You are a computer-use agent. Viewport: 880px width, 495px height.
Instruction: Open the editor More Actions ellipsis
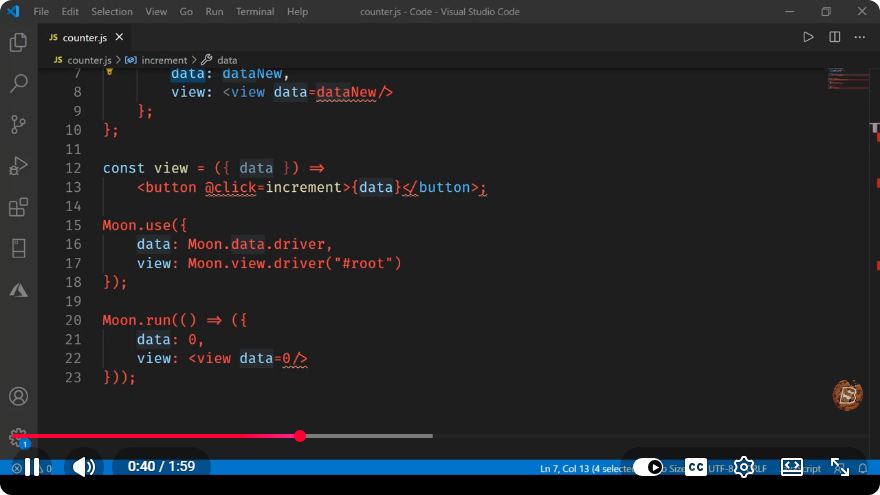860,37
